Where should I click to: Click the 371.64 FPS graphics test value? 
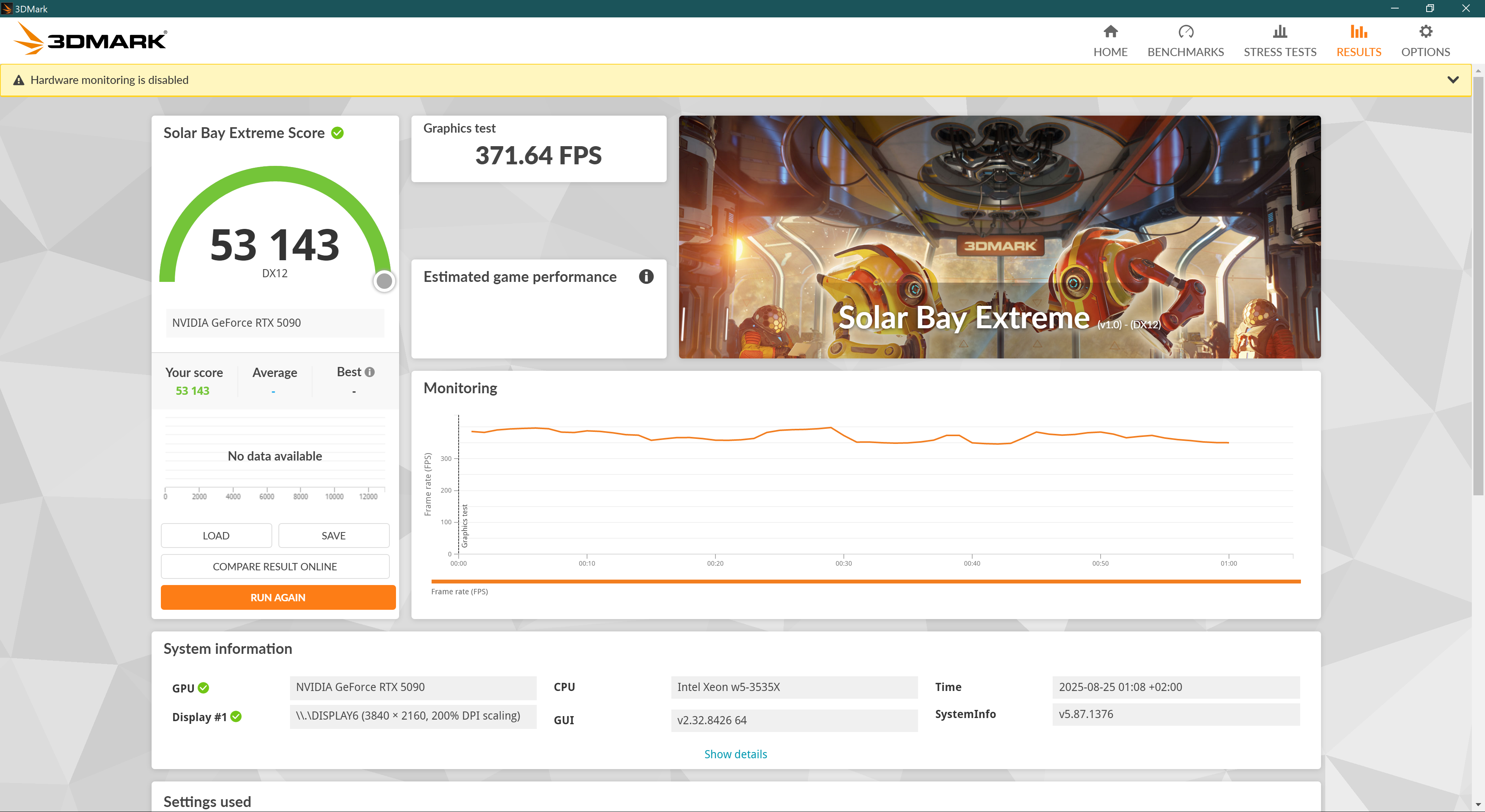point(538,155)
